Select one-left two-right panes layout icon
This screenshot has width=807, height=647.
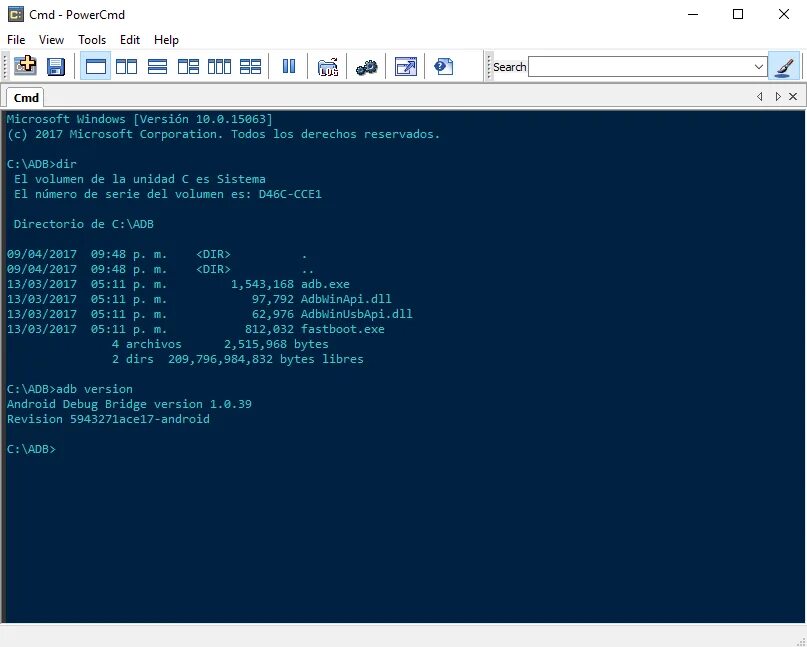[188, 66]
